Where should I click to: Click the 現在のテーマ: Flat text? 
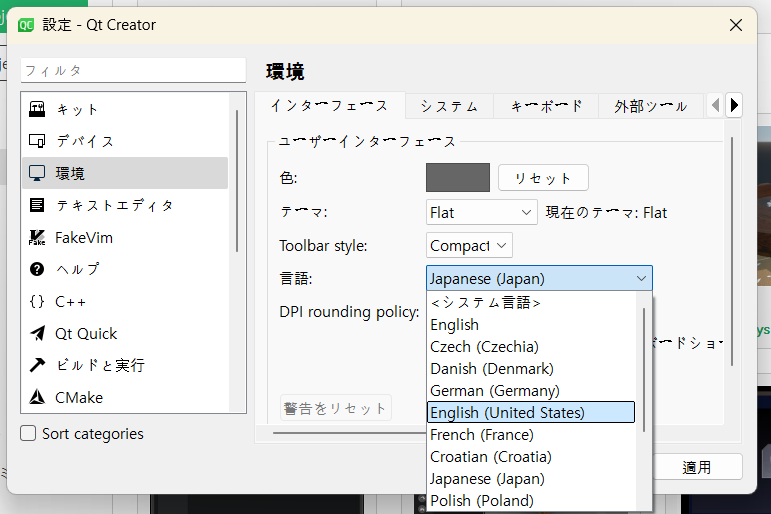606,212
